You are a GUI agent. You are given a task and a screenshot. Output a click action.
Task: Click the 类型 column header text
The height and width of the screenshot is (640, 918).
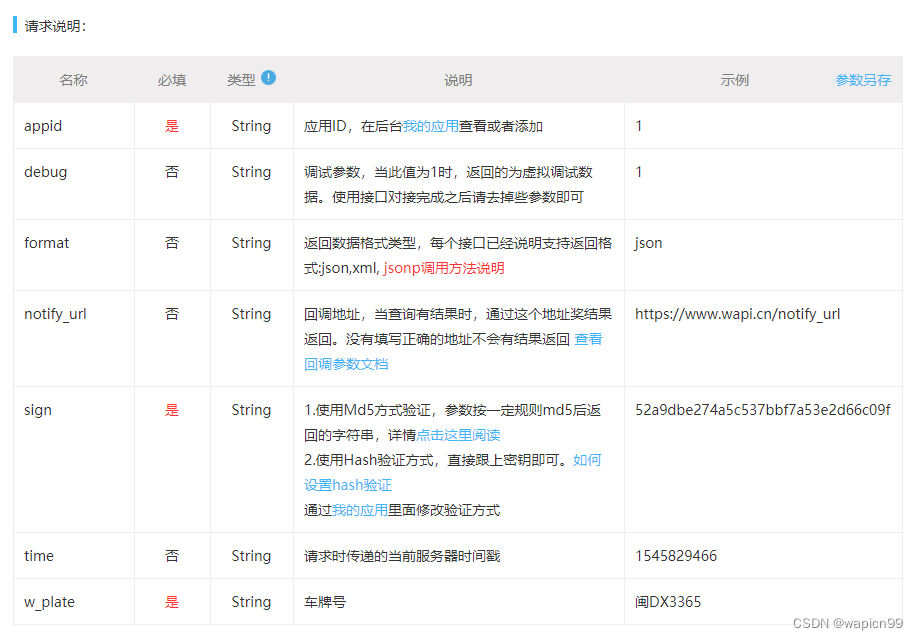pos(241,80)
